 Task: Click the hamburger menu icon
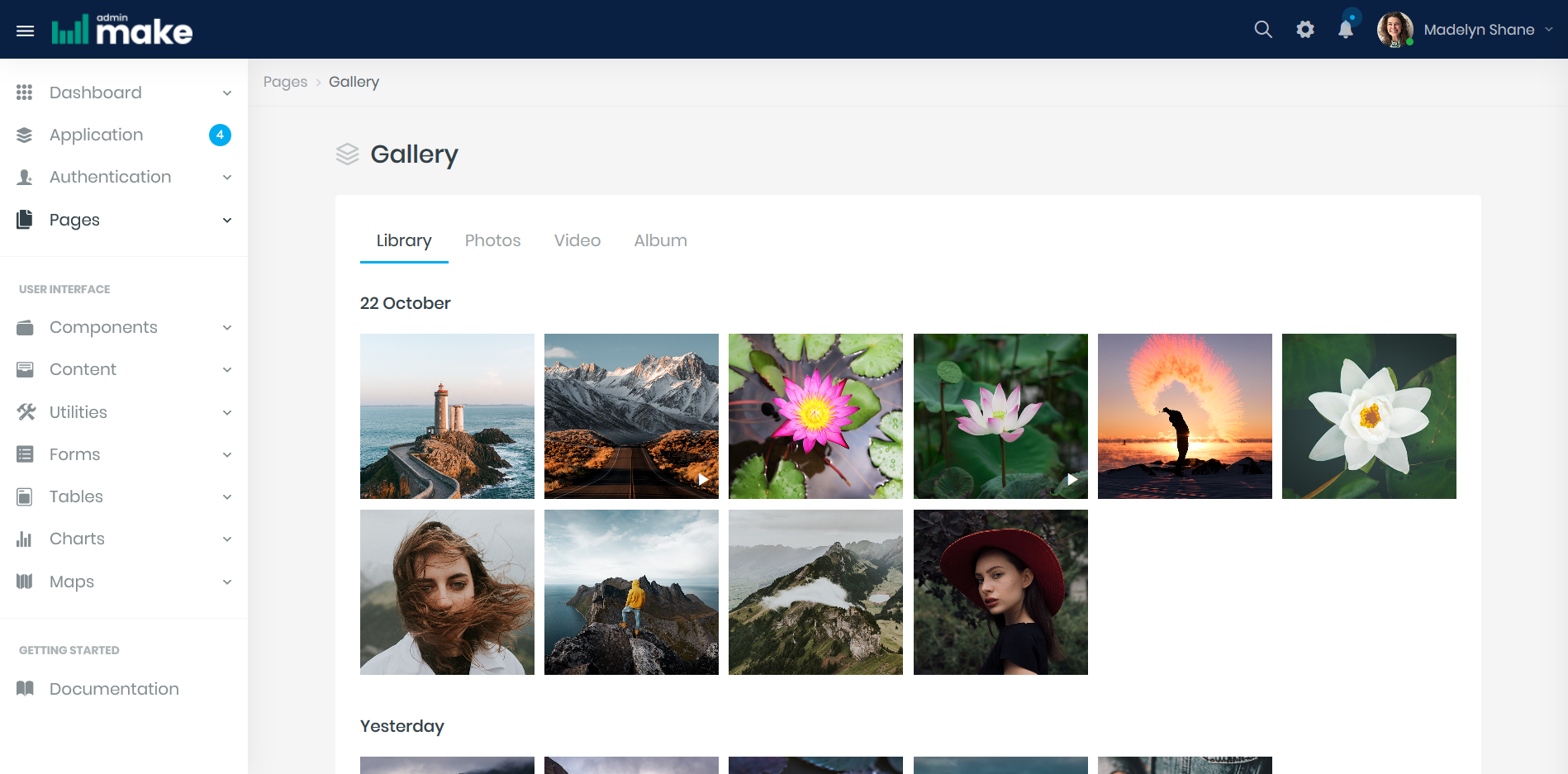pos(26,31)
